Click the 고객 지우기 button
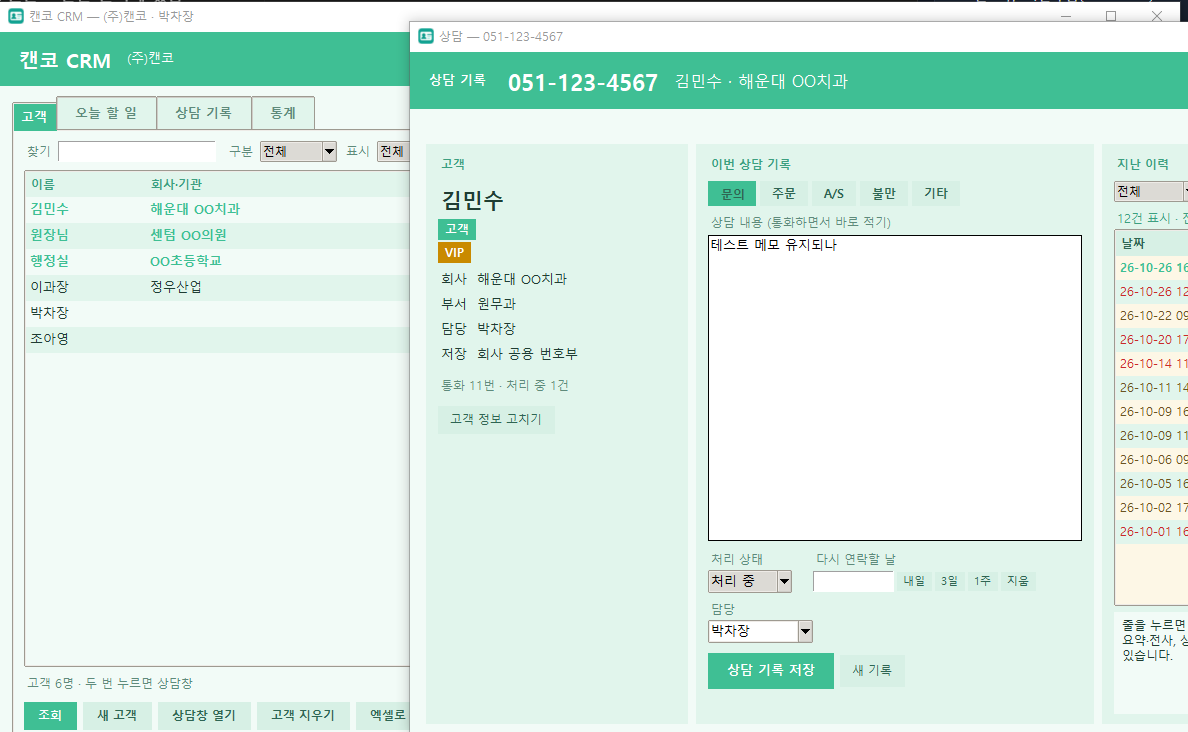 (303, 715)
